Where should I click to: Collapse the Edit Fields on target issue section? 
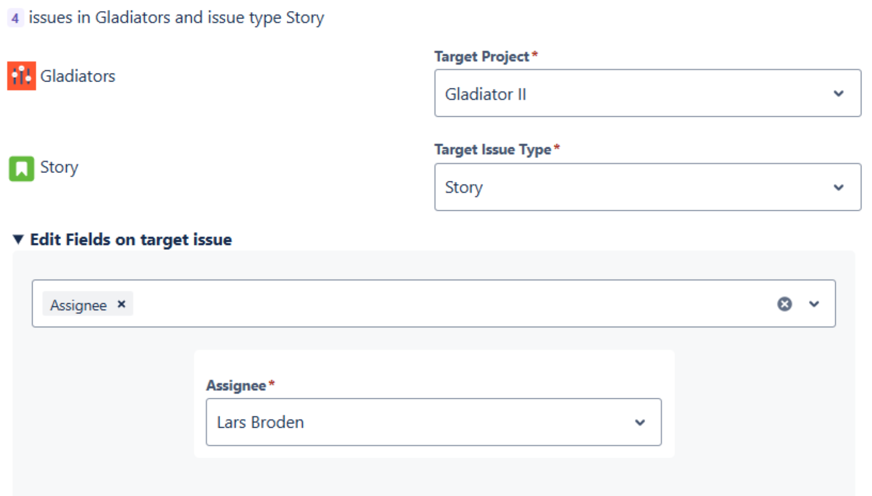tap(19, 240)
